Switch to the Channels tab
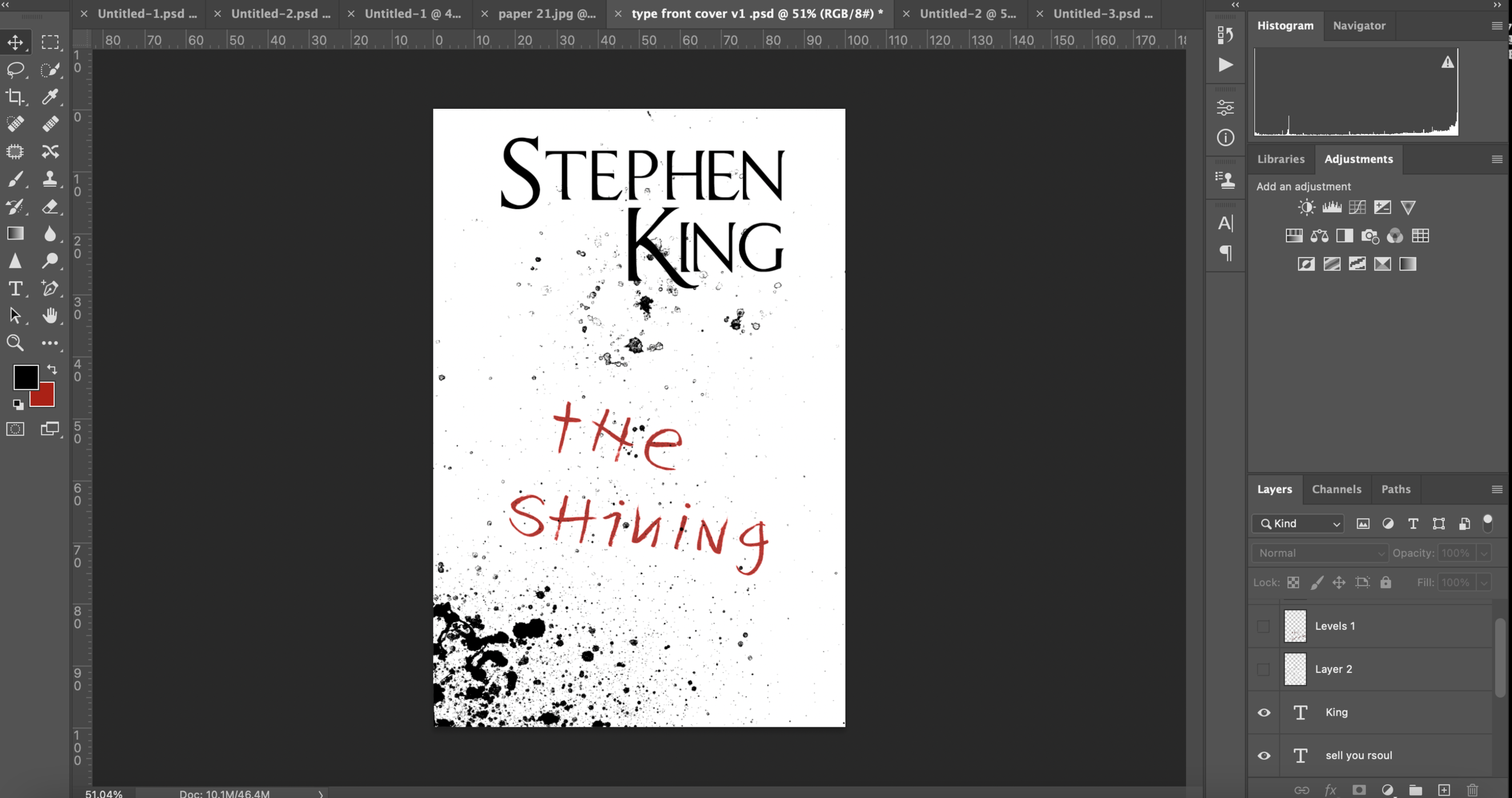 pos(1336,489)
